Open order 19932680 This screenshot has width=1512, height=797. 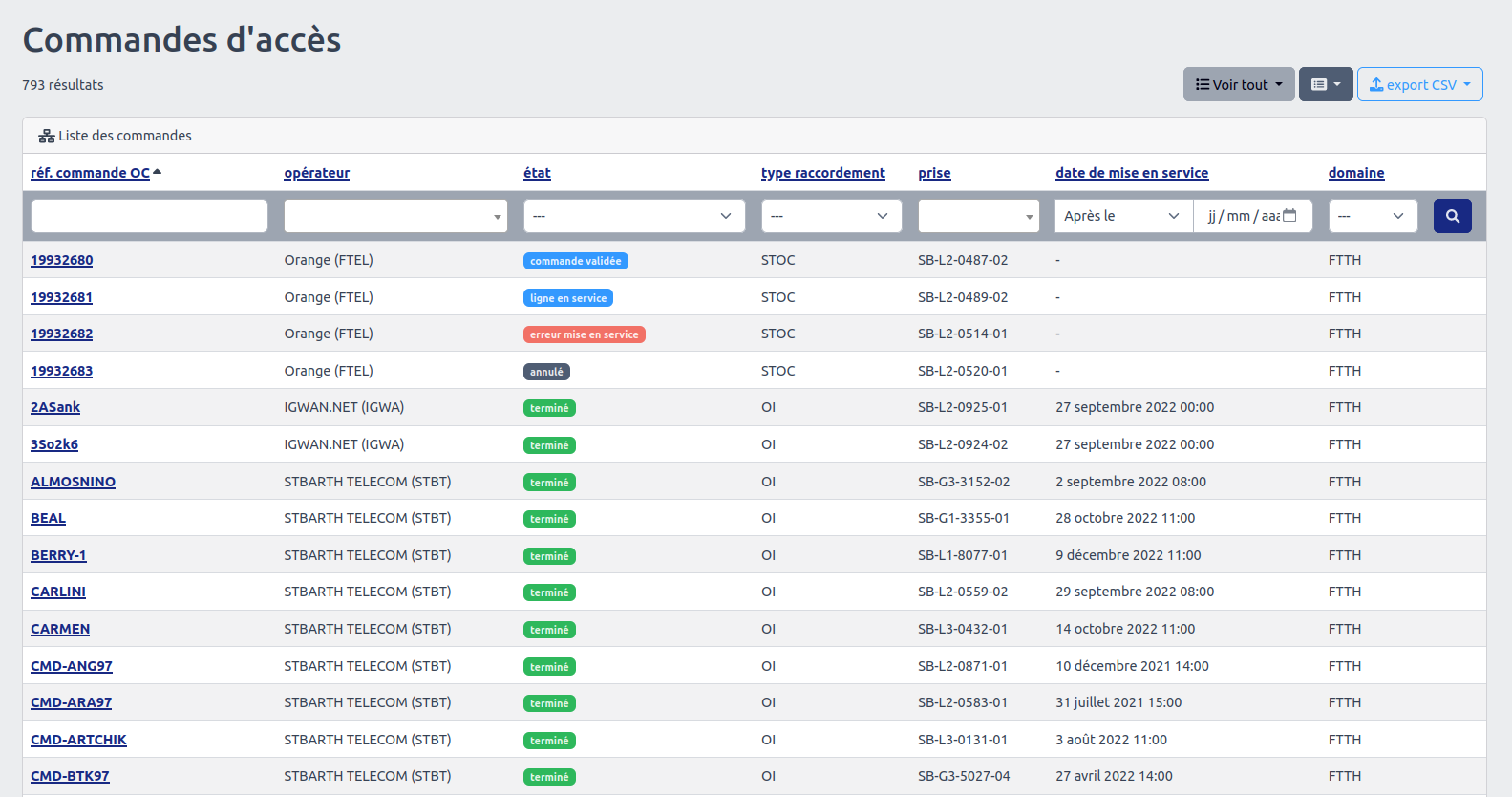pos(61,260)
